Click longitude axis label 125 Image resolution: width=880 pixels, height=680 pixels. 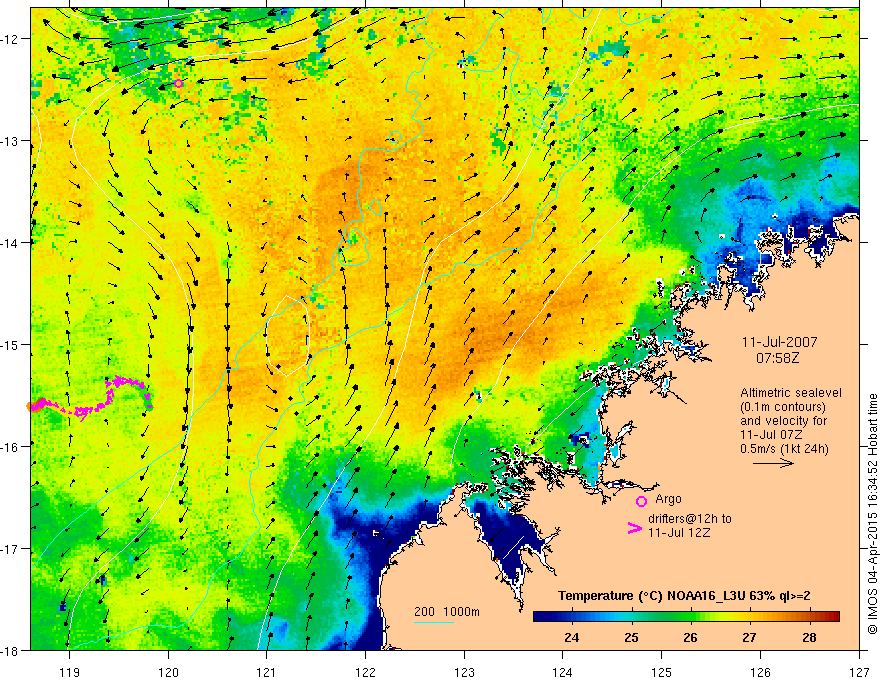click(x=662, y=672)
